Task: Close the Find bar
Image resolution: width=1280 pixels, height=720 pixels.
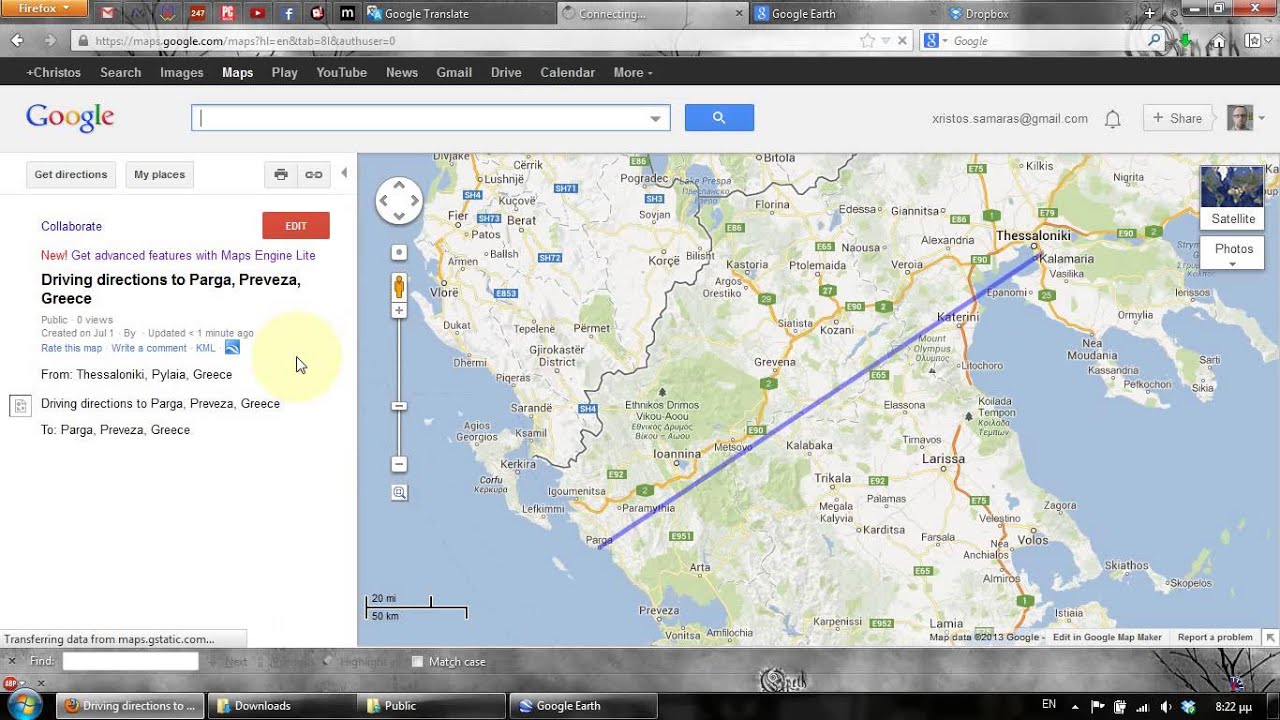Action: 12,661
